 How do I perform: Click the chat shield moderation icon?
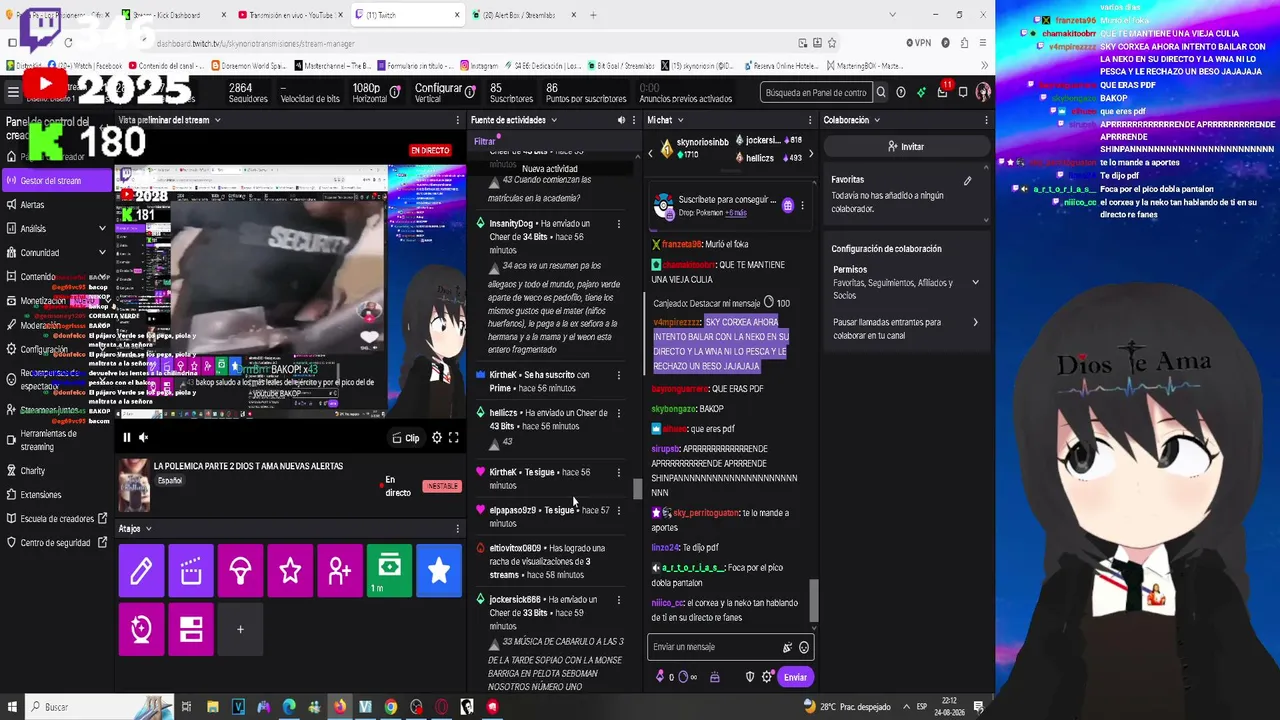[750, 677]
